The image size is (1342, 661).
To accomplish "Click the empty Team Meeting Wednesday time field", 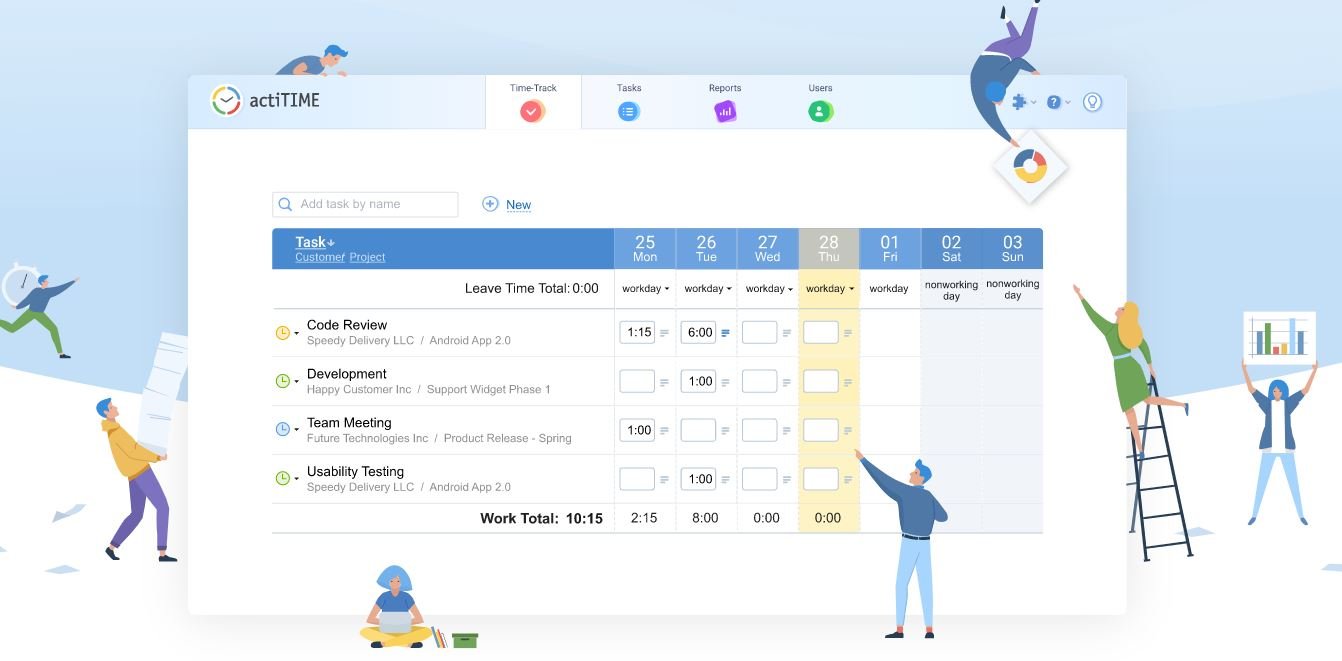I will pos(760,430).
